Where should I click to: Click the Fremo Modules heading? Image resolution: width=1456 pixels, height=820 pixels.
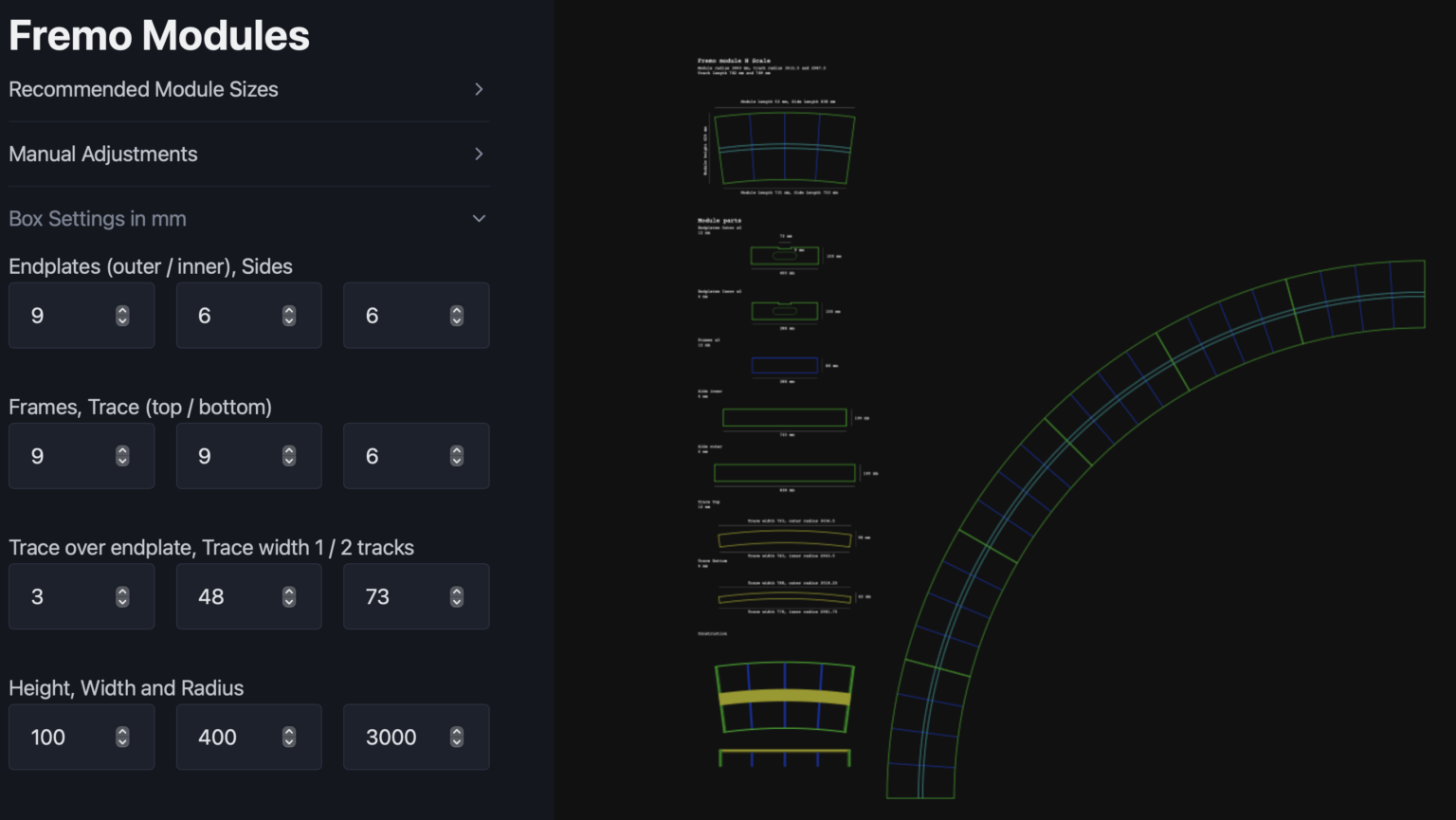pyautogui.click(x=159, y=36)
